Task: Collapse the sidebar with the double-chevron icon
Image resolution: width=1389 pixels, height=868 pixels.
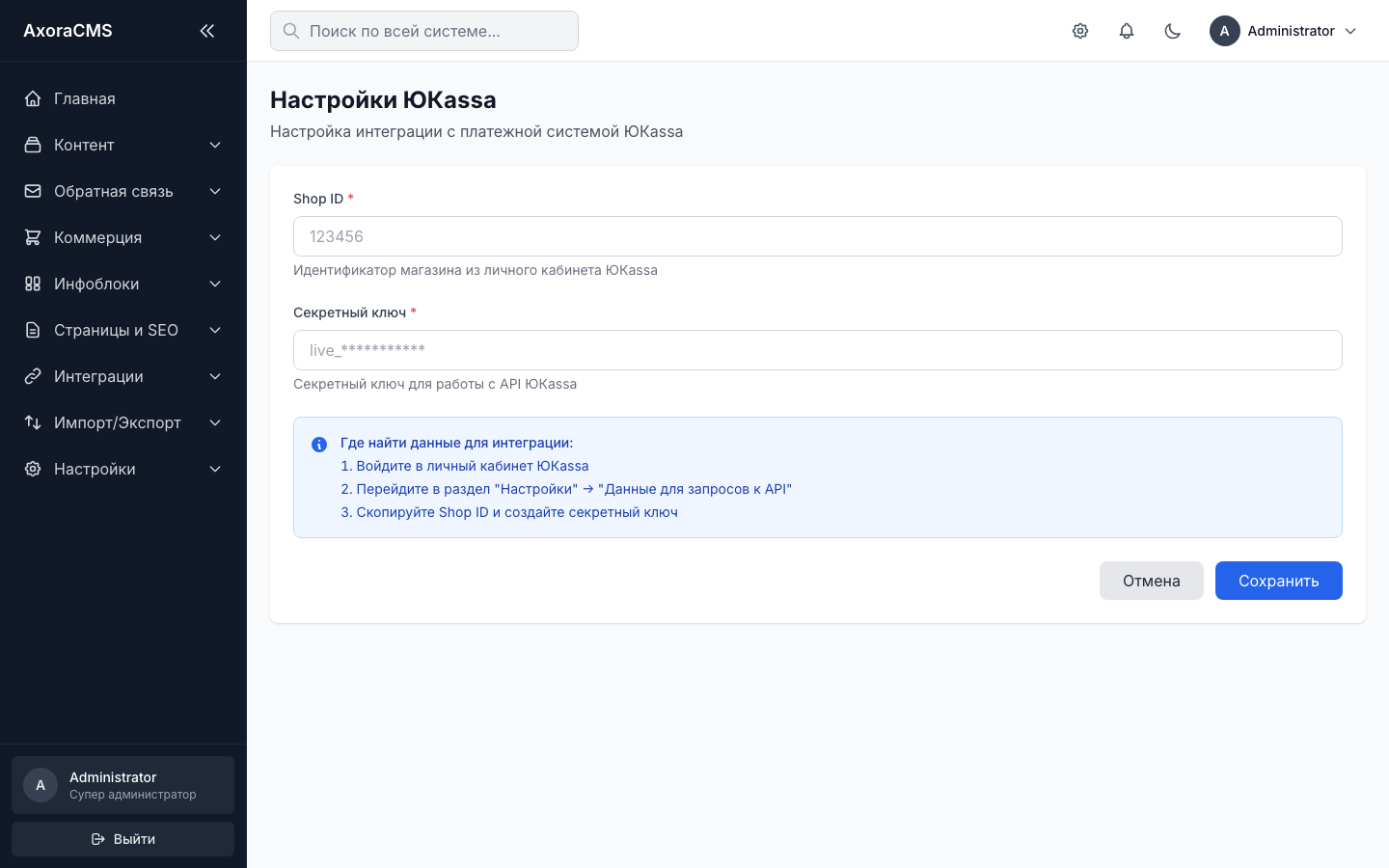Action: (206, 31)
